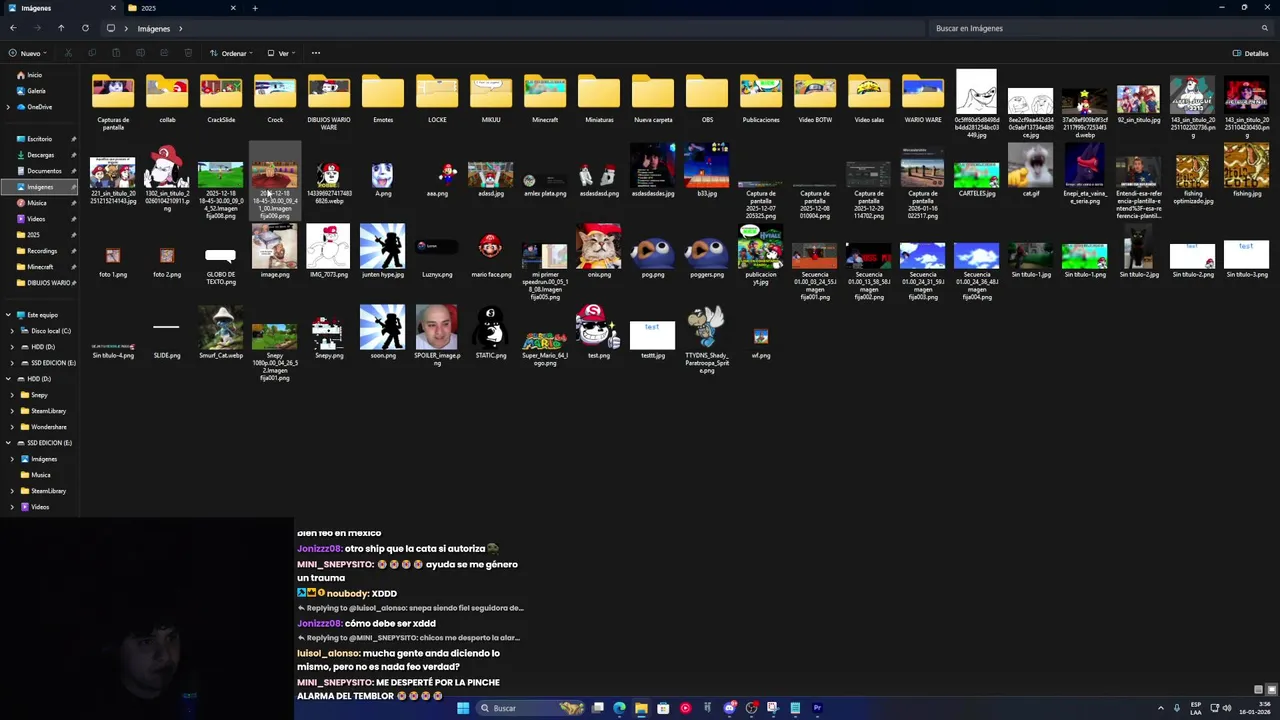Select SPOILER_image.png file
1280x720 pixels.
pos(437,335)
